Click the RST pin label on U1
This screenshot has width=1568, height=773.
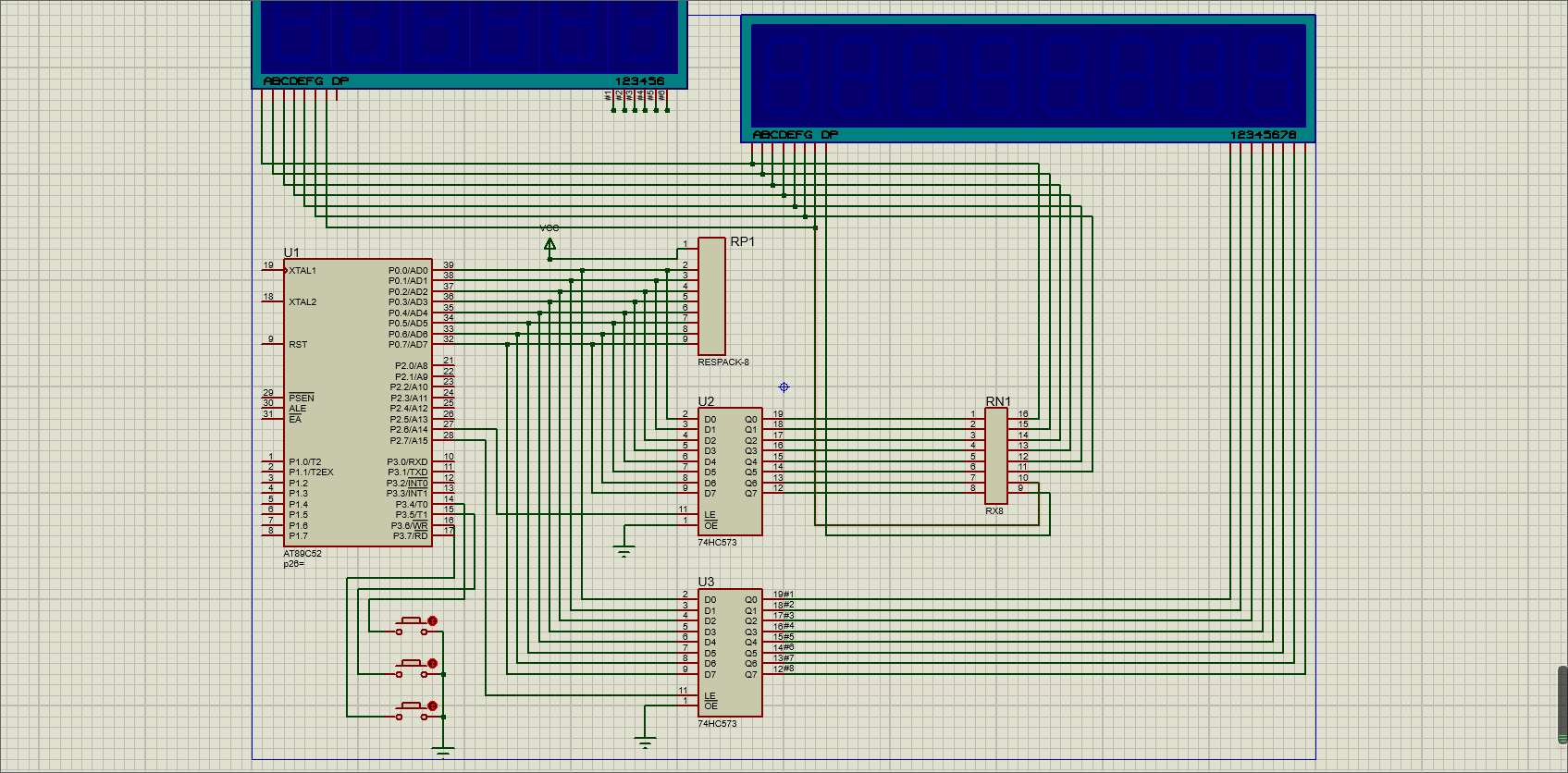click(298, 345)
